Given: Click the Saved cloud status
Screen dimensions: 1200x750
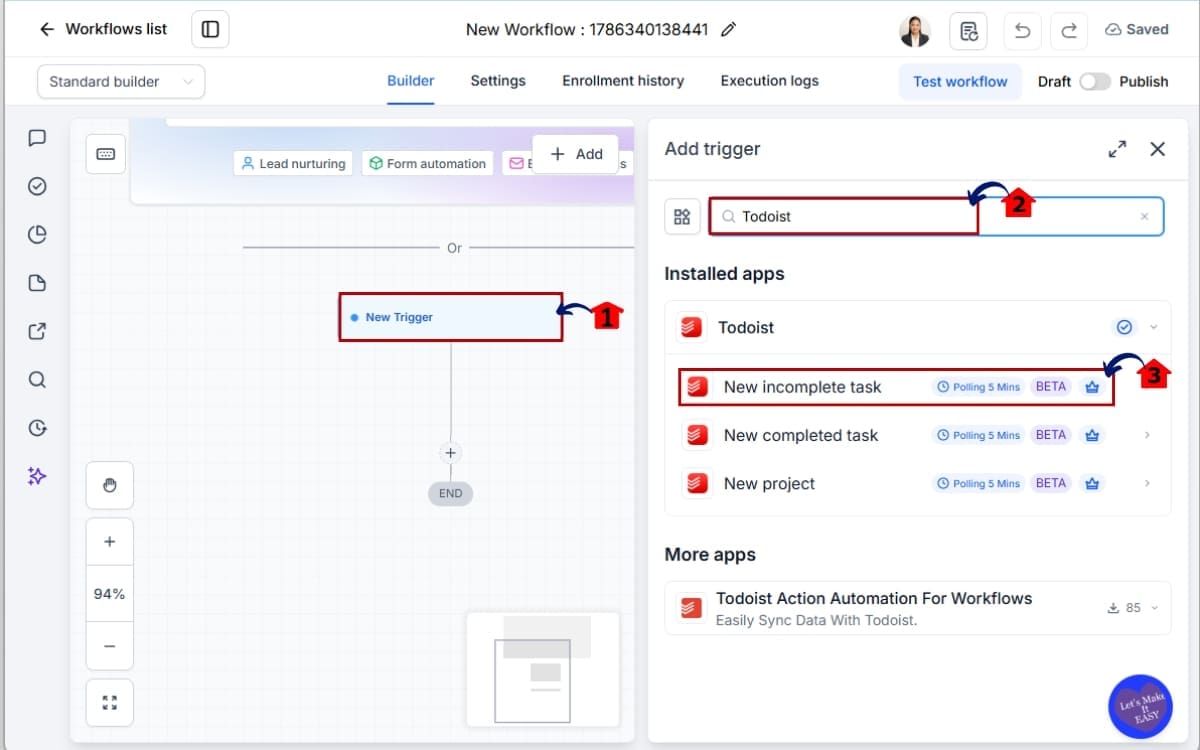Looking at the screenshot, I should [1137, 30].
